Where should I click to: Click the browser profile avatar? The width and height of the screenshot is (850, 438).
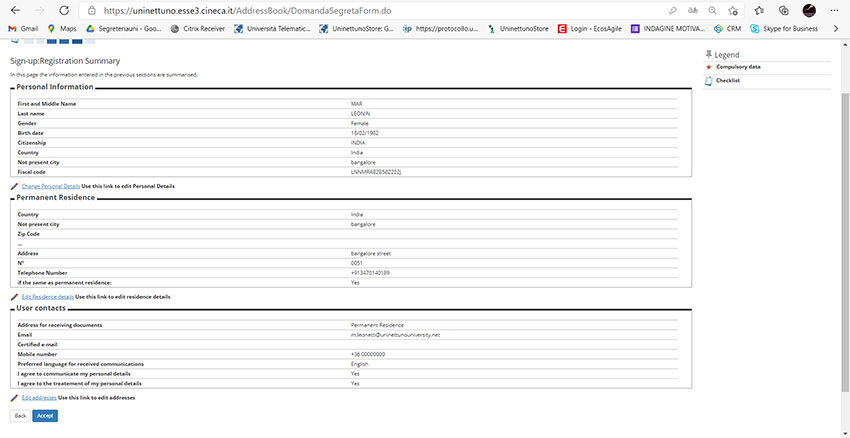(x=810, y=10)
